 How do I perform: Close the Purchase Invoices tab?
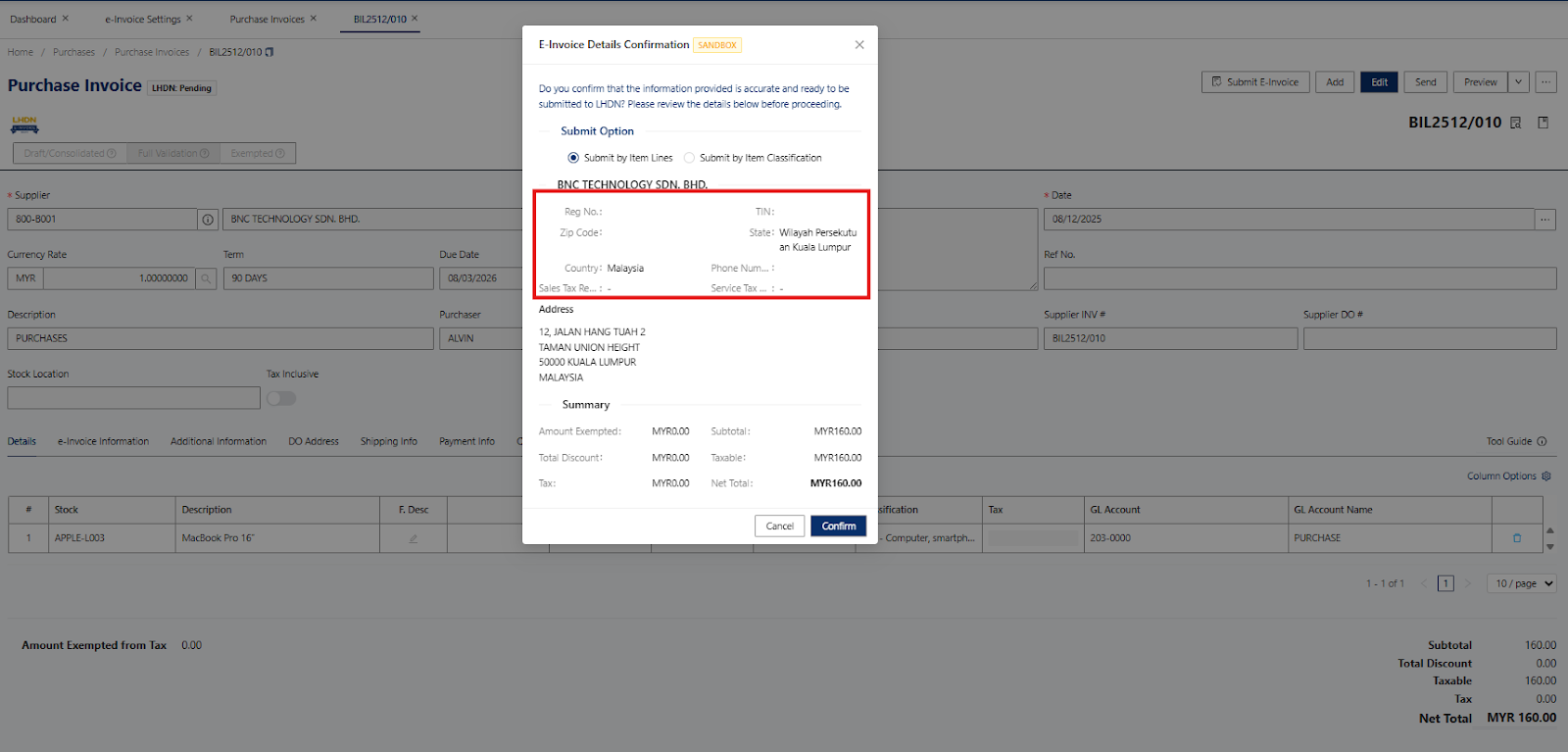click(x=314, y=19)
